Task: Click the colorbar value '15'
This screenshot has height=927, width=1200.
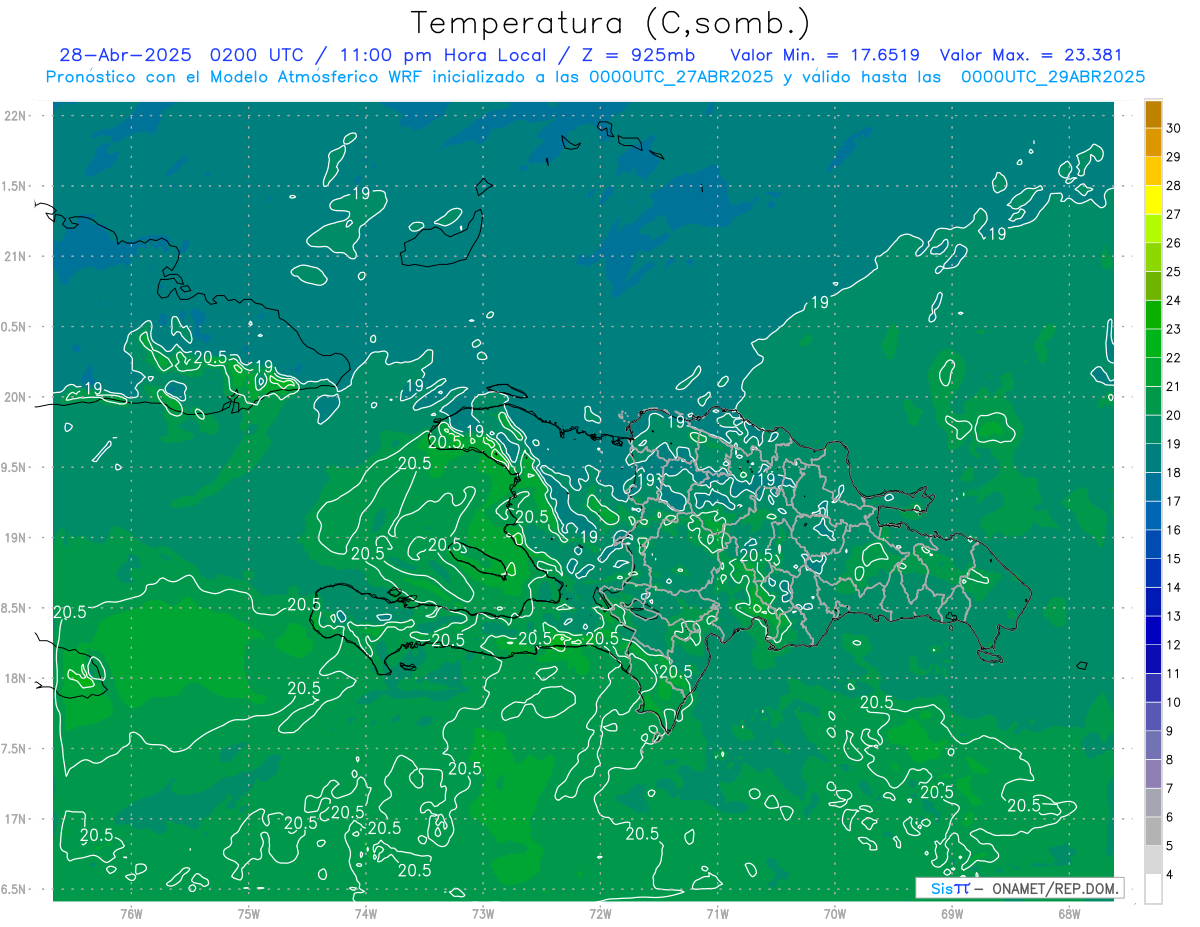Action: (x=1174, y=559)
